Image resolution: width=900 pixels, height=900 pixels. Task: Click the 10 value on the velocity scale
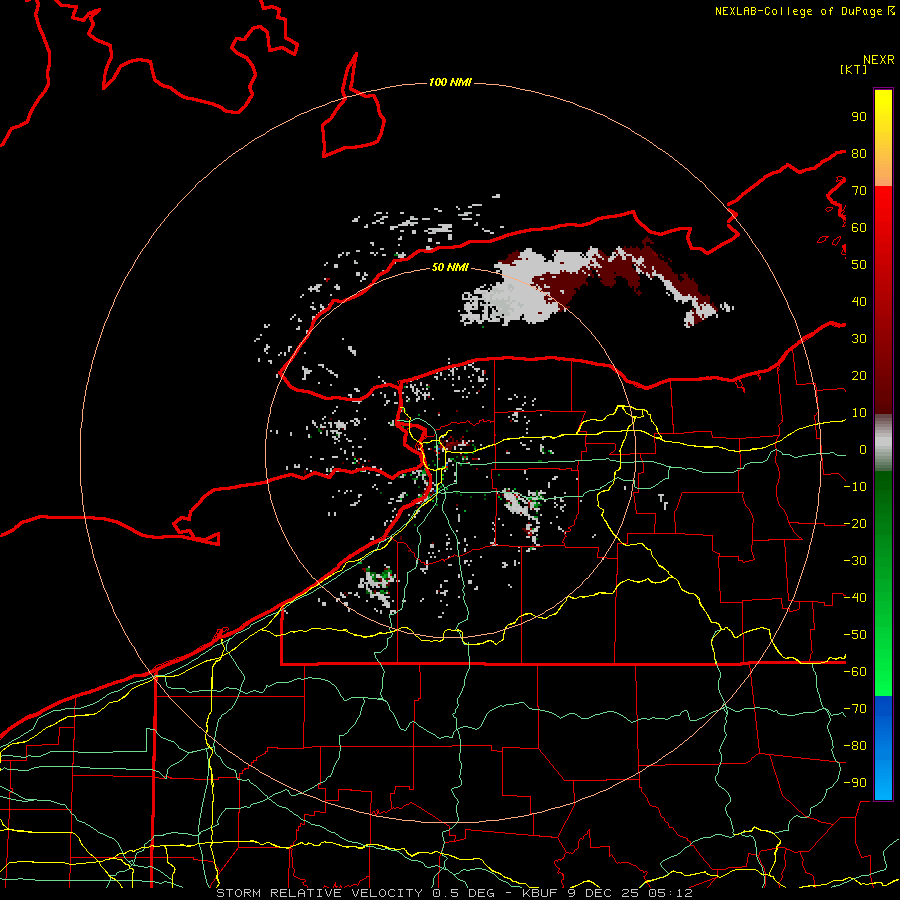pos(859,413)
